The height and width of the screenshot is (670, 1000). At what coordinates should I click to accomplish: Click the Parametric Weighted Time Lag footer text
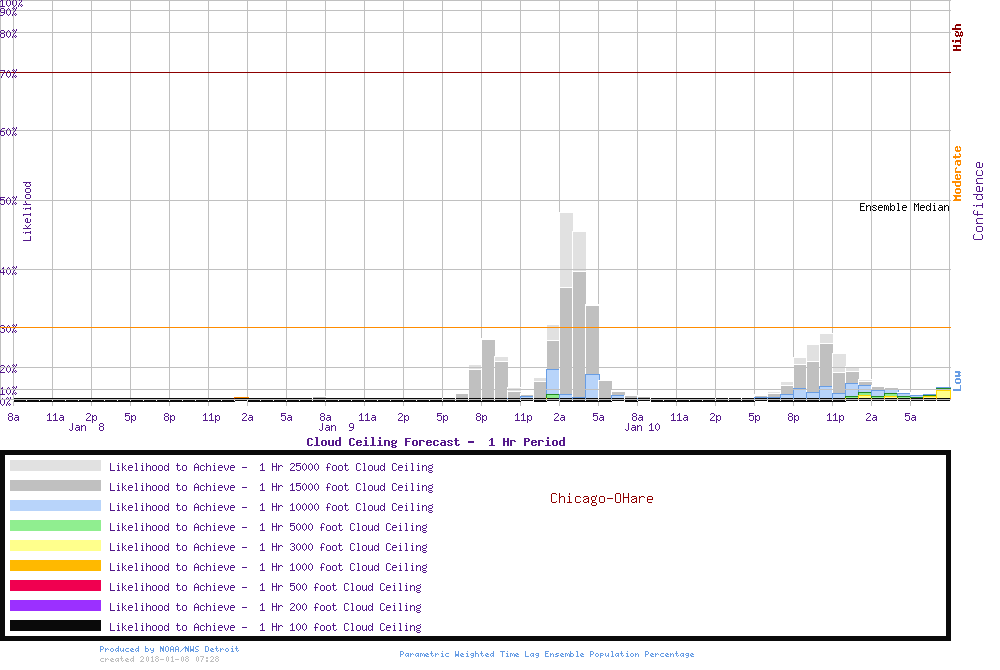pyautogui.click(x=546, y=654)
